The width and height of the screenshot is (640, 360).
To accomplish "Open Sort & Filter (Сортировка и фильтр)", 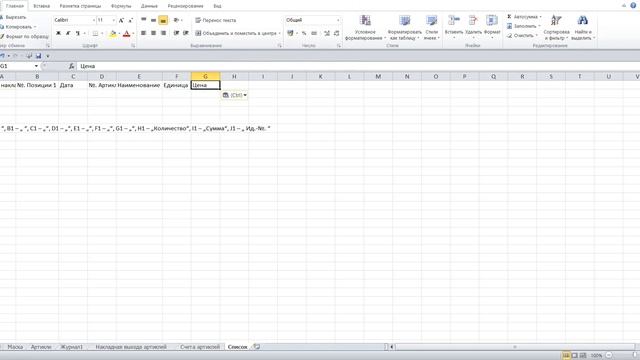I will click(556, 28).
